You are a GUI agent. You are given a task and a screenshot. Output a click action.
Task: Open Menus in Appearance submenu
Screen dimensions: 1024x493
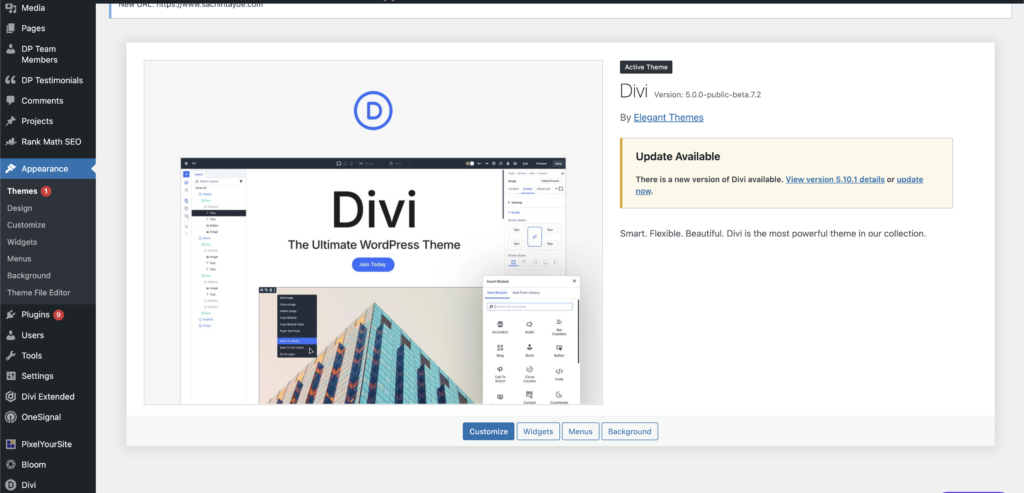tap(19, 259)
